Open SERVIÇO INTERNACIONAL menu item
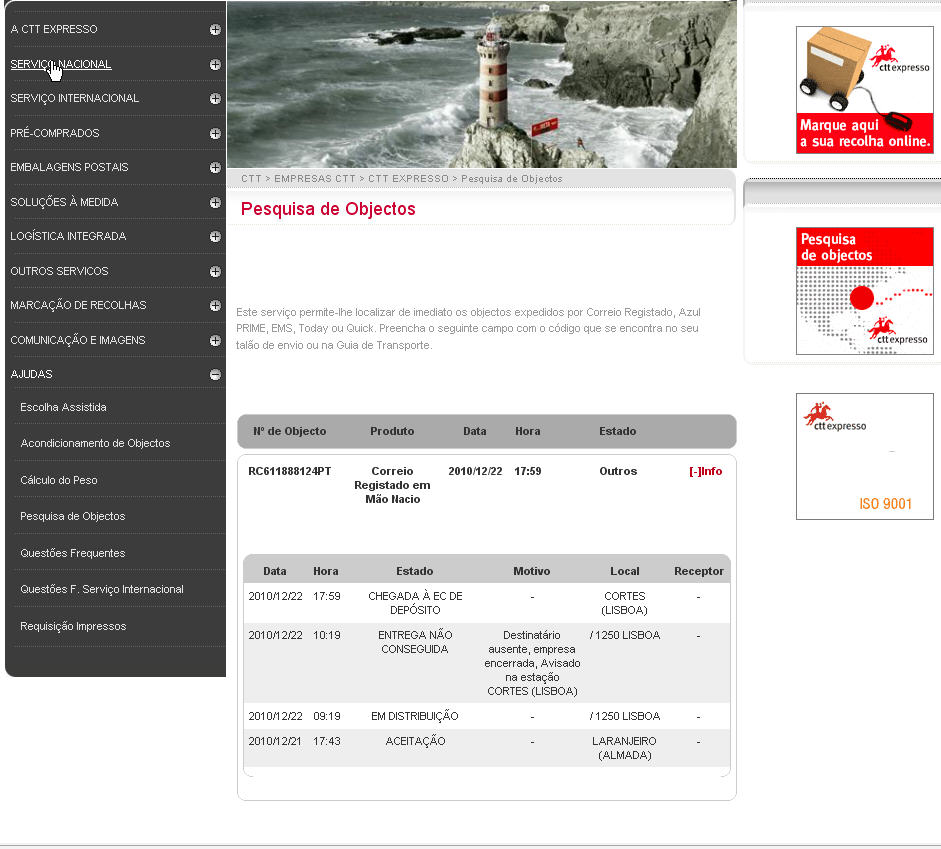Screen dimensions: 941x849 pyautogui.click(x=74, y=98)
